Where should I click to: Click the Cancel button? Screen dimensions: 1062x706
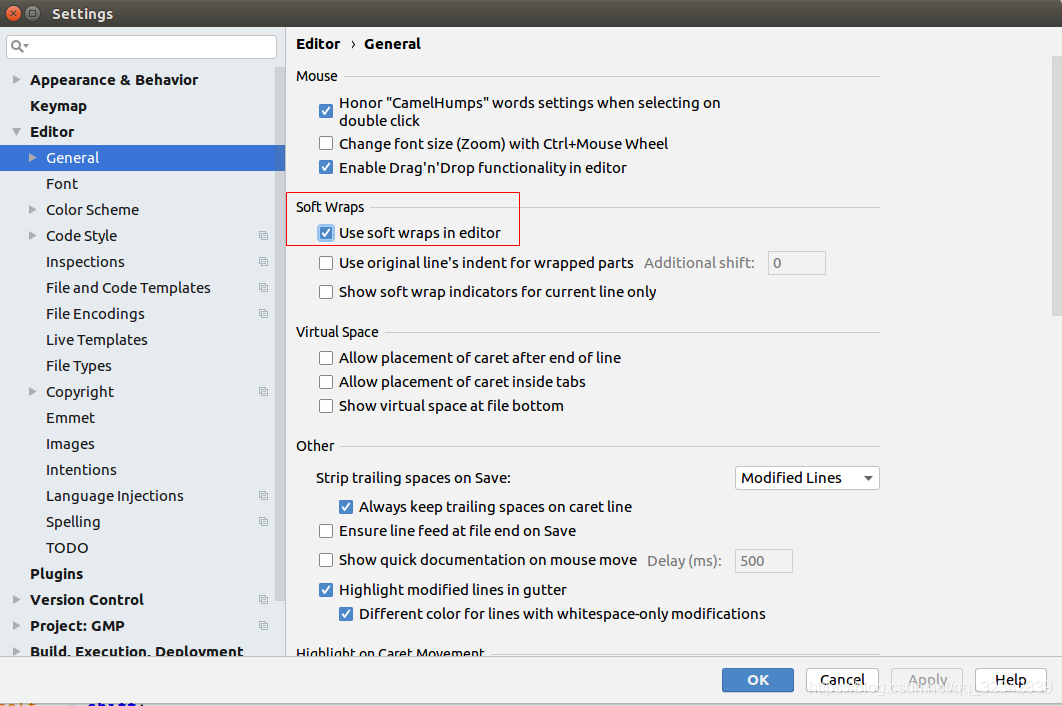[842, 680]
